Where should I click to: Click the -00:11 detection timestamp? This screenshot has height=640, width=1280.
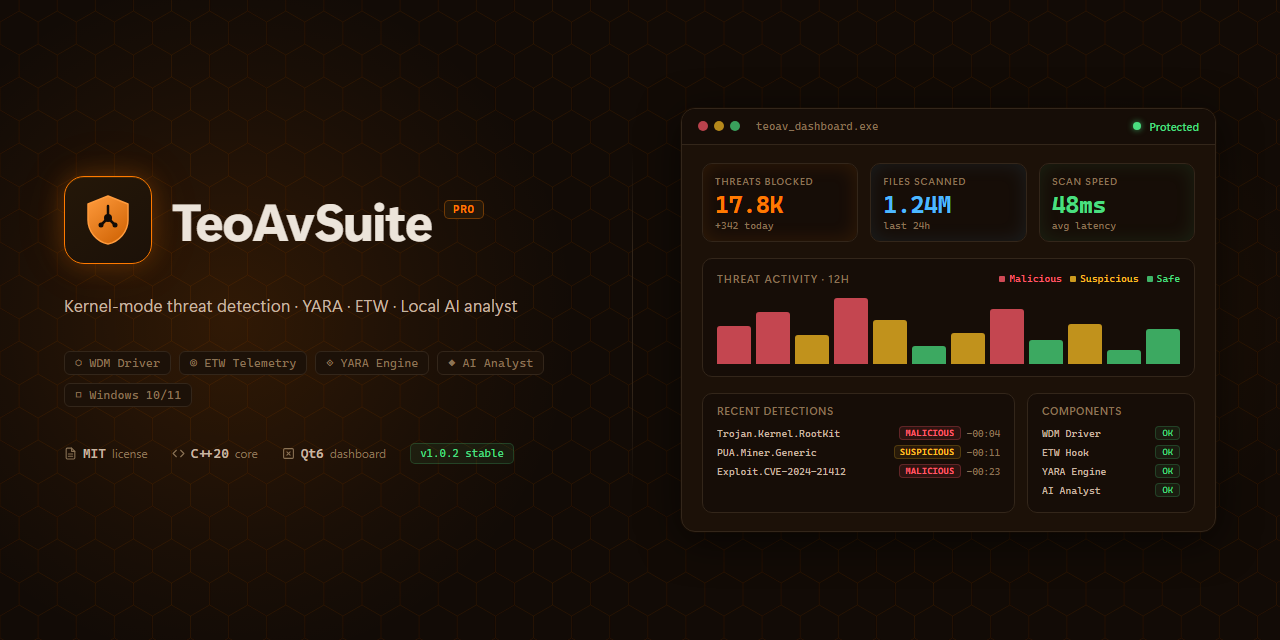click(x=983, y=452)
